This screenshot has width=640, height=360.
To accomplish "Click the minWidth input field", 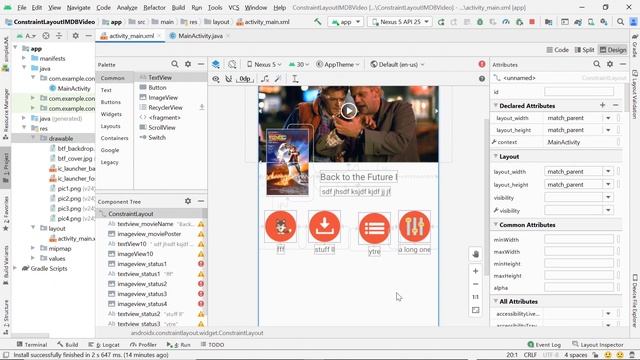I will (579, 240).
